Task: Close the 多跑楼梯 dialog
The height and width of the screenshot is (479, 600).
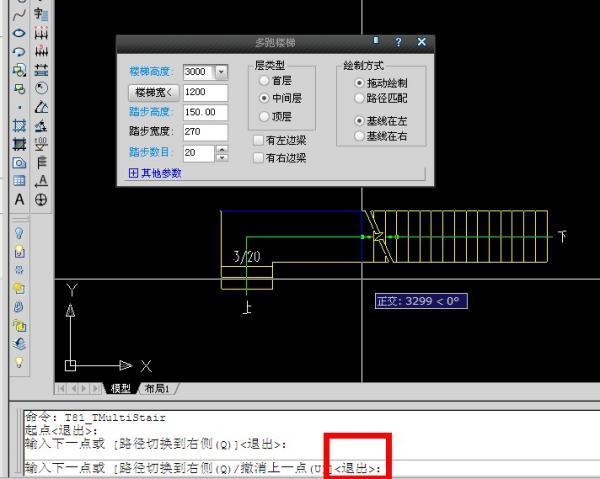Action: [x=421, y=42]
